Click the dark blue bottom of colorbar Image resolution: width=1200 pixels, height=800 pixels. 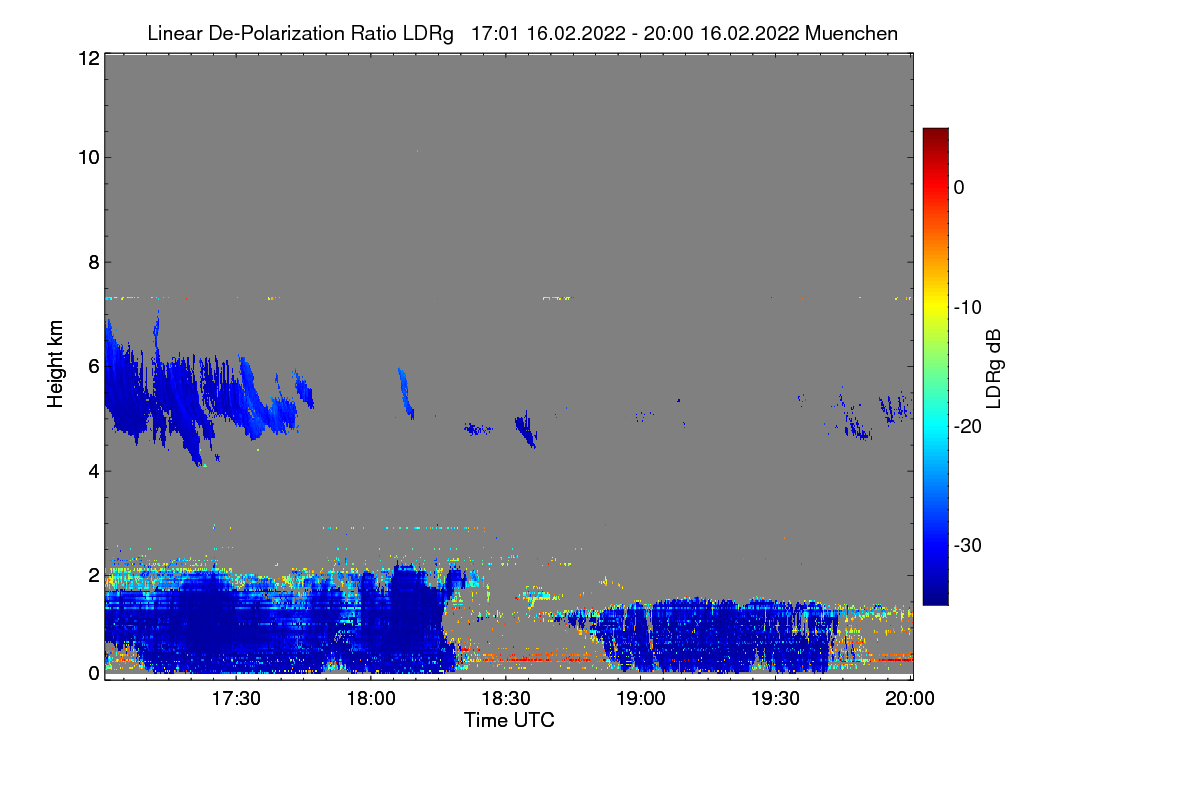coord(935,595)
